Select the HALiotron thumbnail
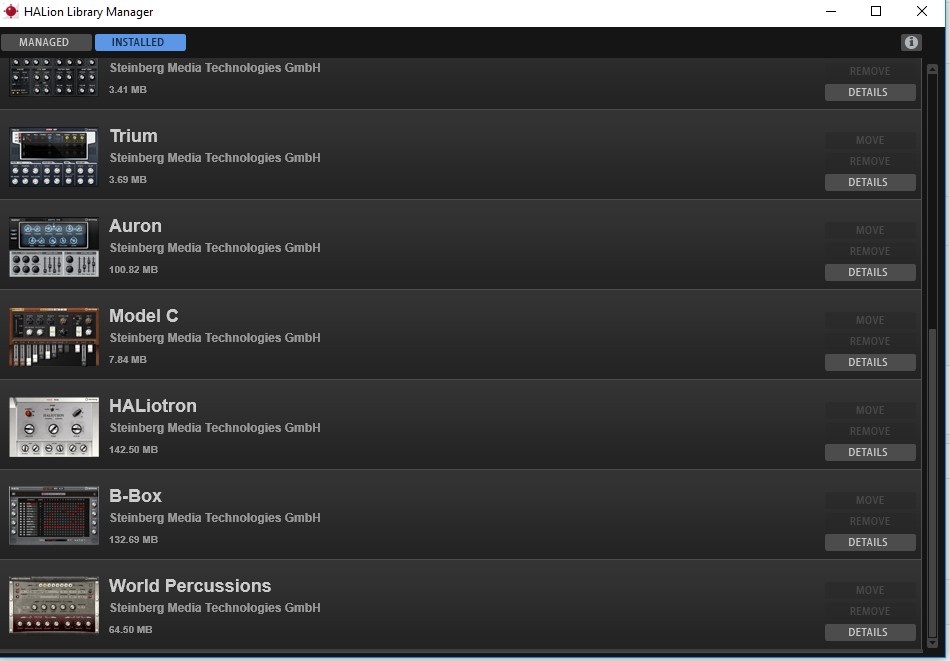950x661 pixels. (x=54, y=427)
